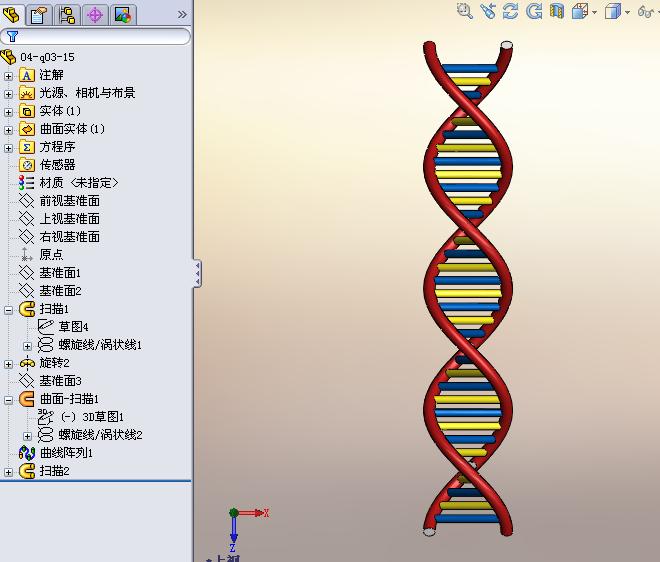Expand 螺旋线/涡状线1 under 扫描1

point(27,346)
